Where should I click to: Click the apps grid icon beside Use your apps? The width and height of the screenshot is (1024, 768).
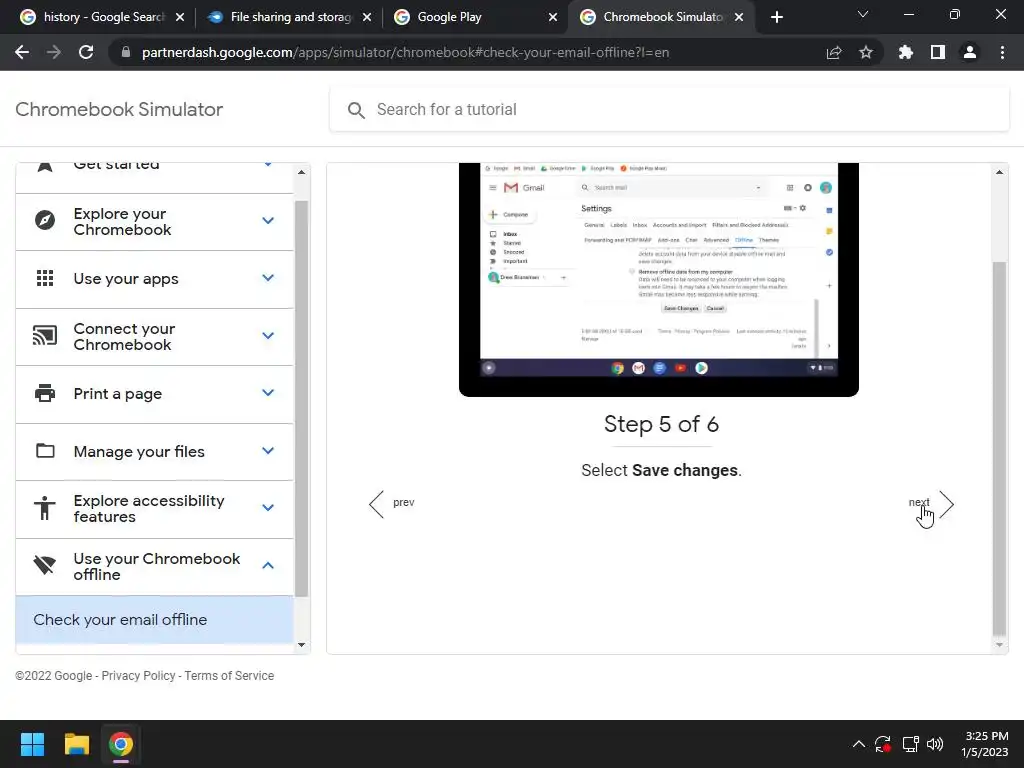[x=45, y=278]
